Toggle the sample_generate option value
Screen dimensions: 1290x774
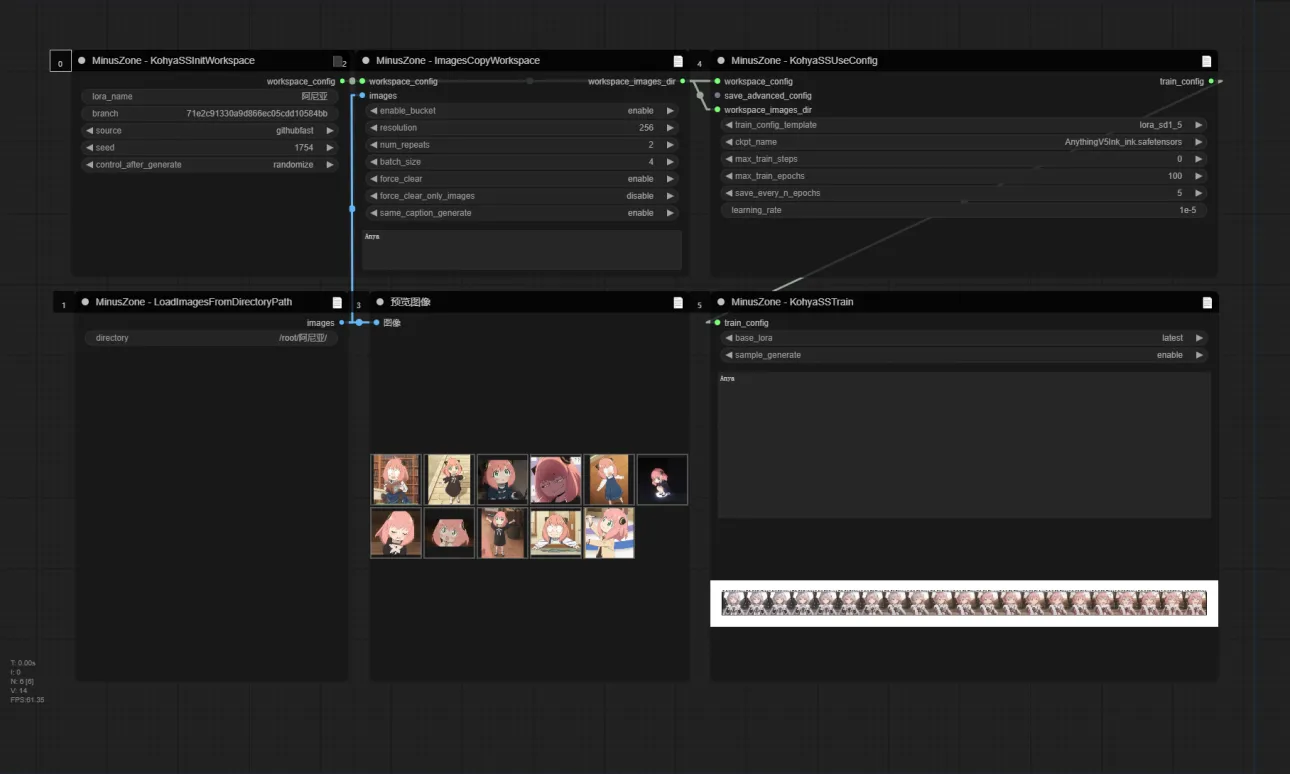(x=964, y=355)
